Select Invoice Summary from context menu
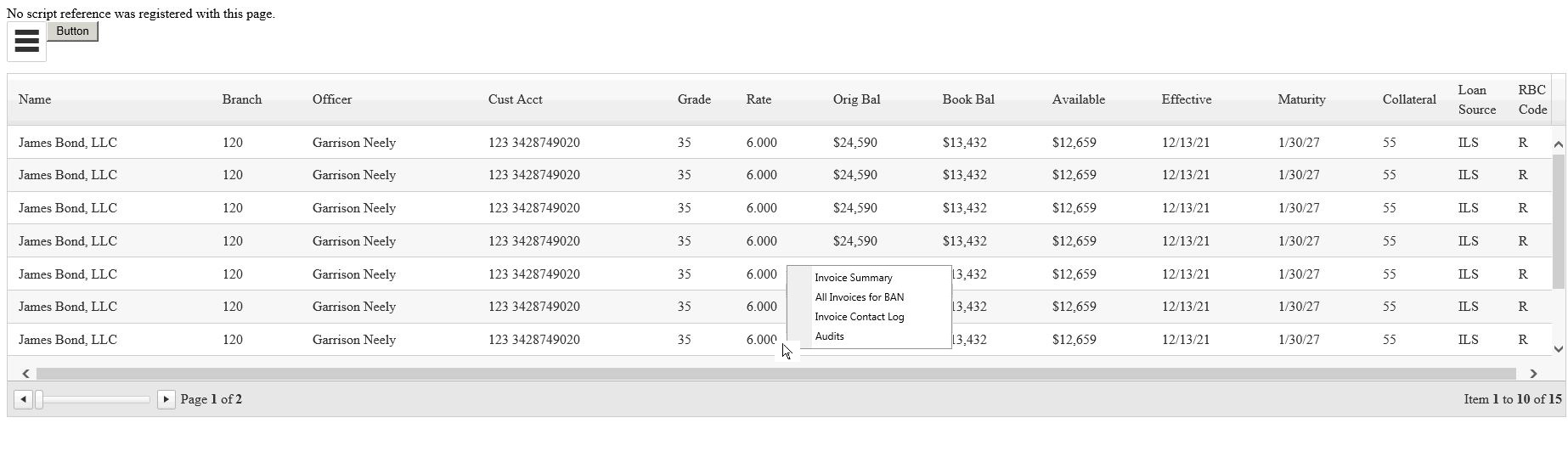Screen dimensions: 1568x457 pyautogui.click(x=853, y=278)
